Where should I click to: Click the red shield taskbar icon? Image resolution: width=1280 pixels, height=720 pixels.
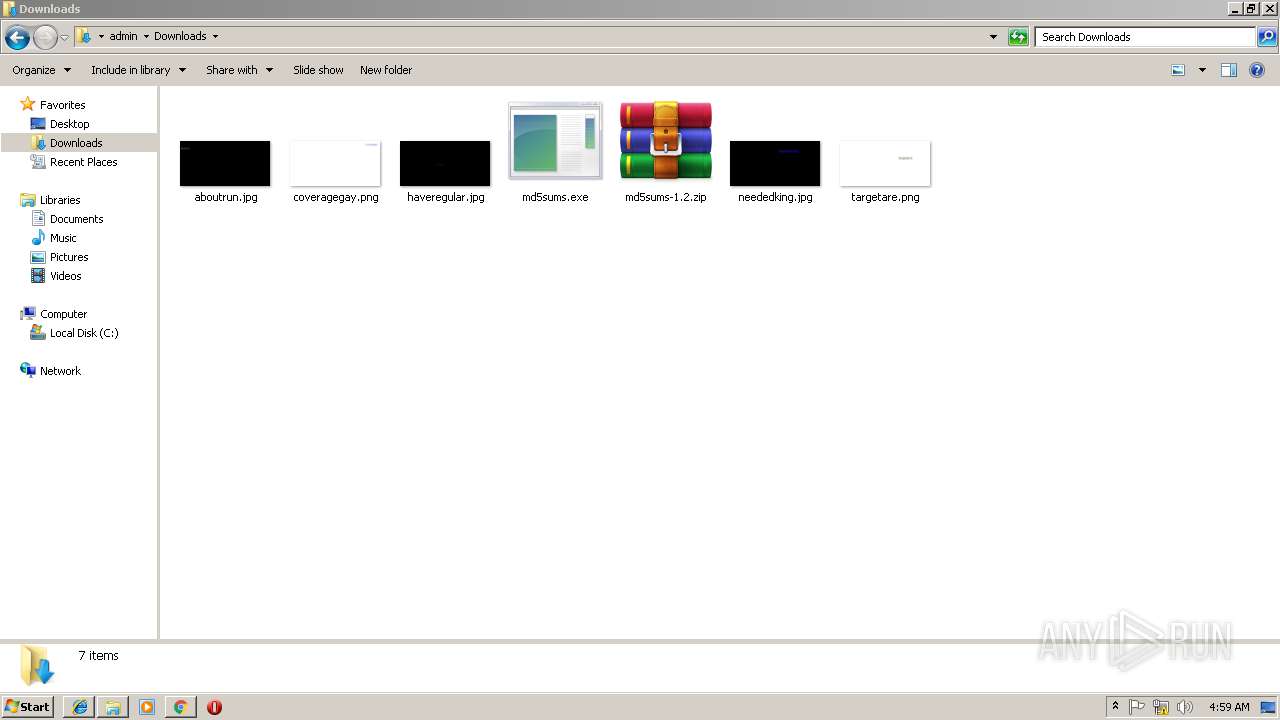coord(214,707)
